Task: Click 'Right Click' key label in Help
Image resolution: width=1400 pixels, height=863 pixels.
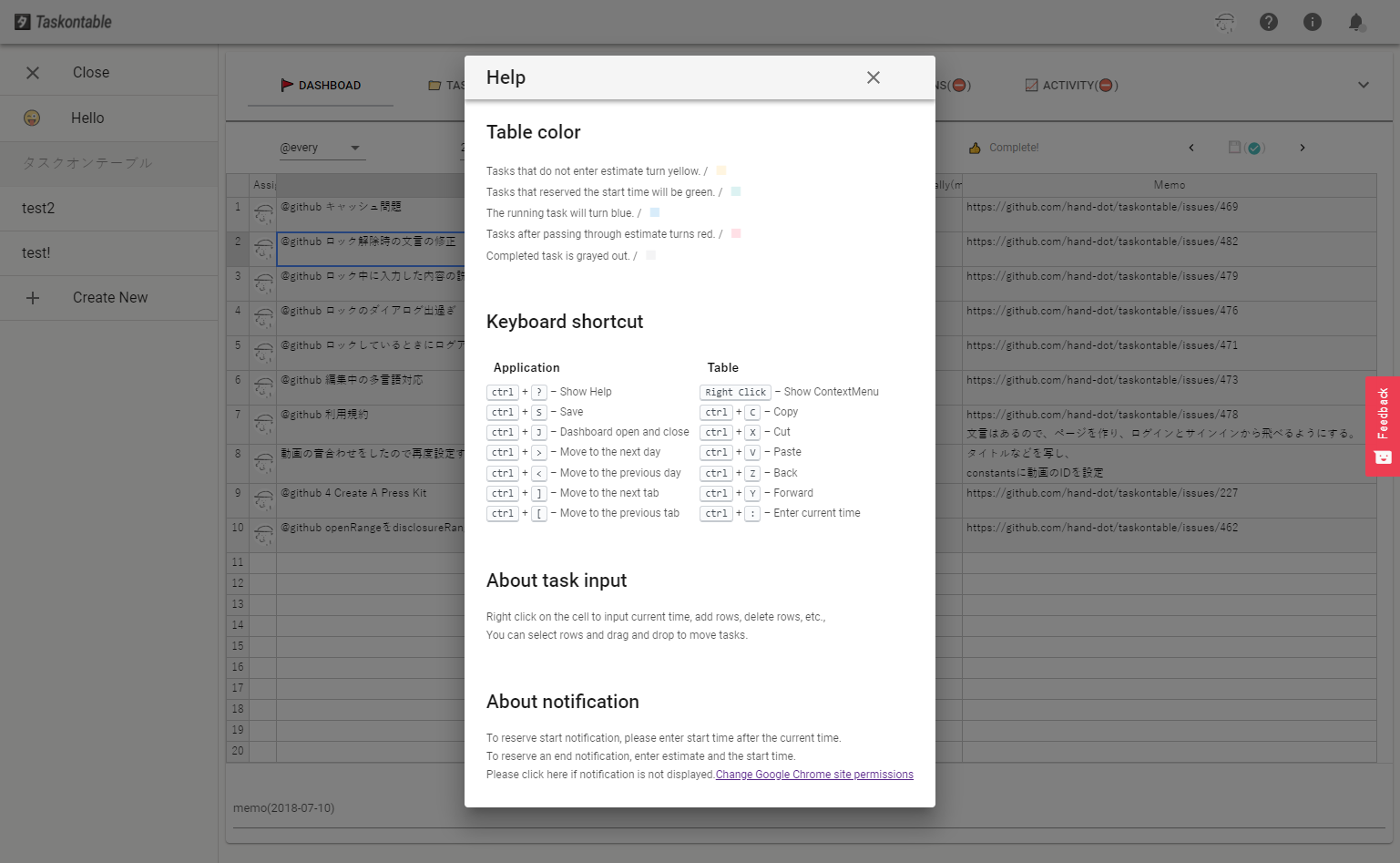Action: click(735, 392)
